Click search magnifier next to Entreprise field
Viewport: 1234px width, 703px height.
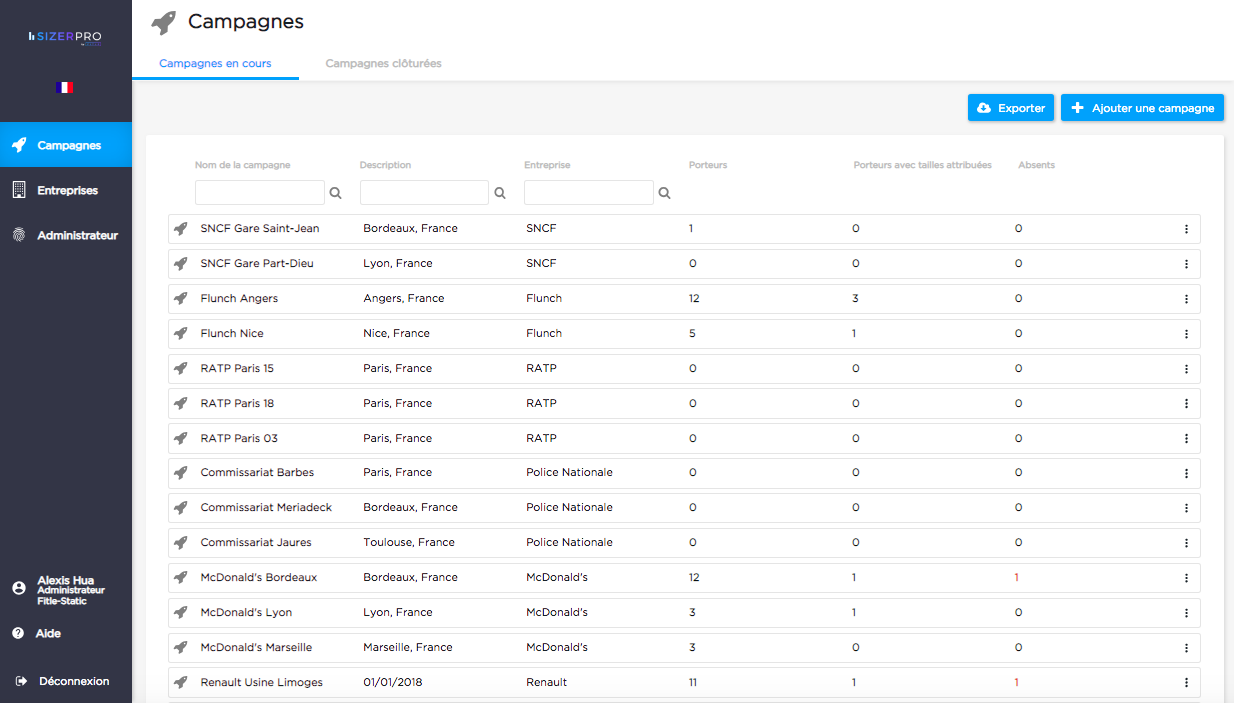coord(665,193)
